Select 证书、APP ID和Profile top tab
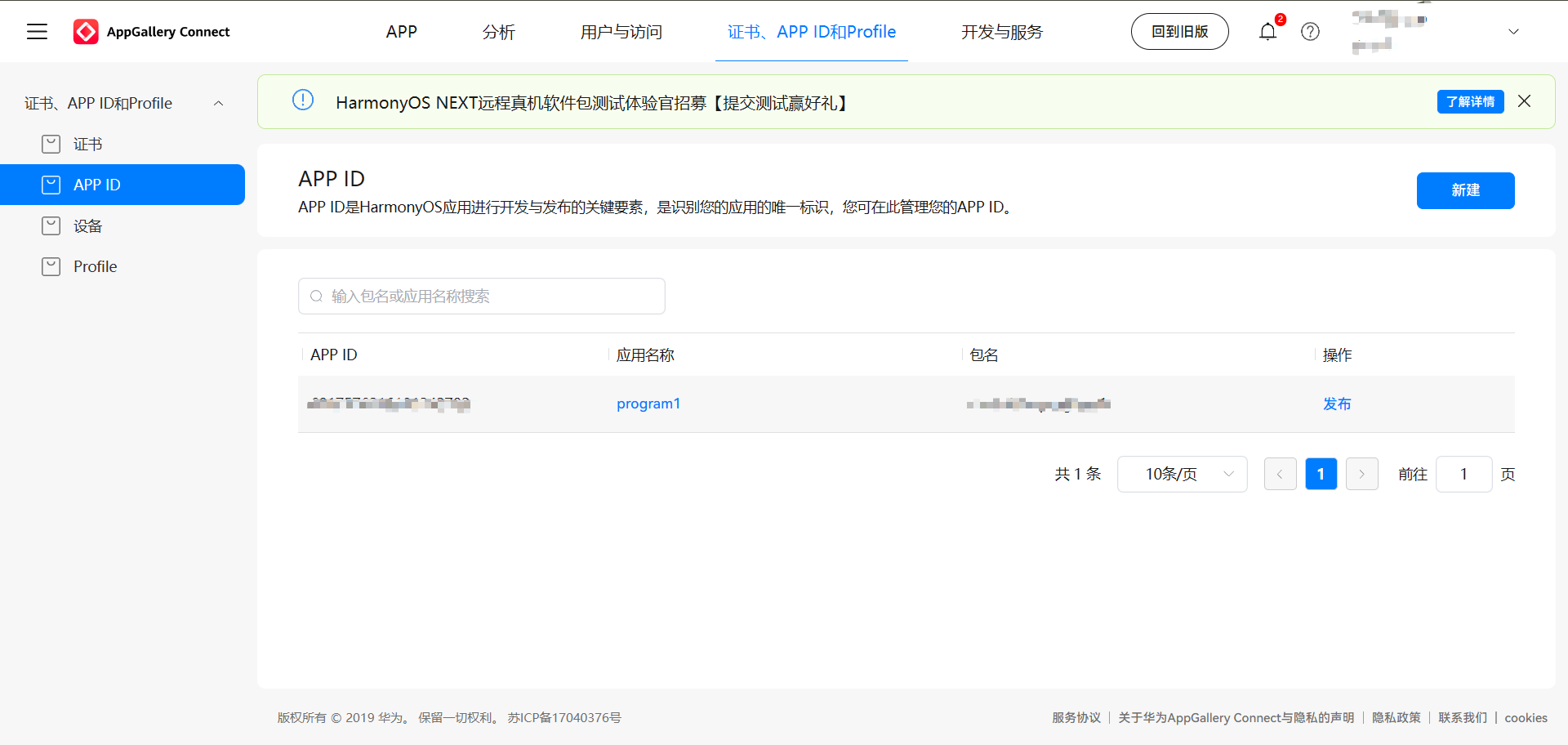Viewport: 1568px width, 745px height. click(812, 32)
